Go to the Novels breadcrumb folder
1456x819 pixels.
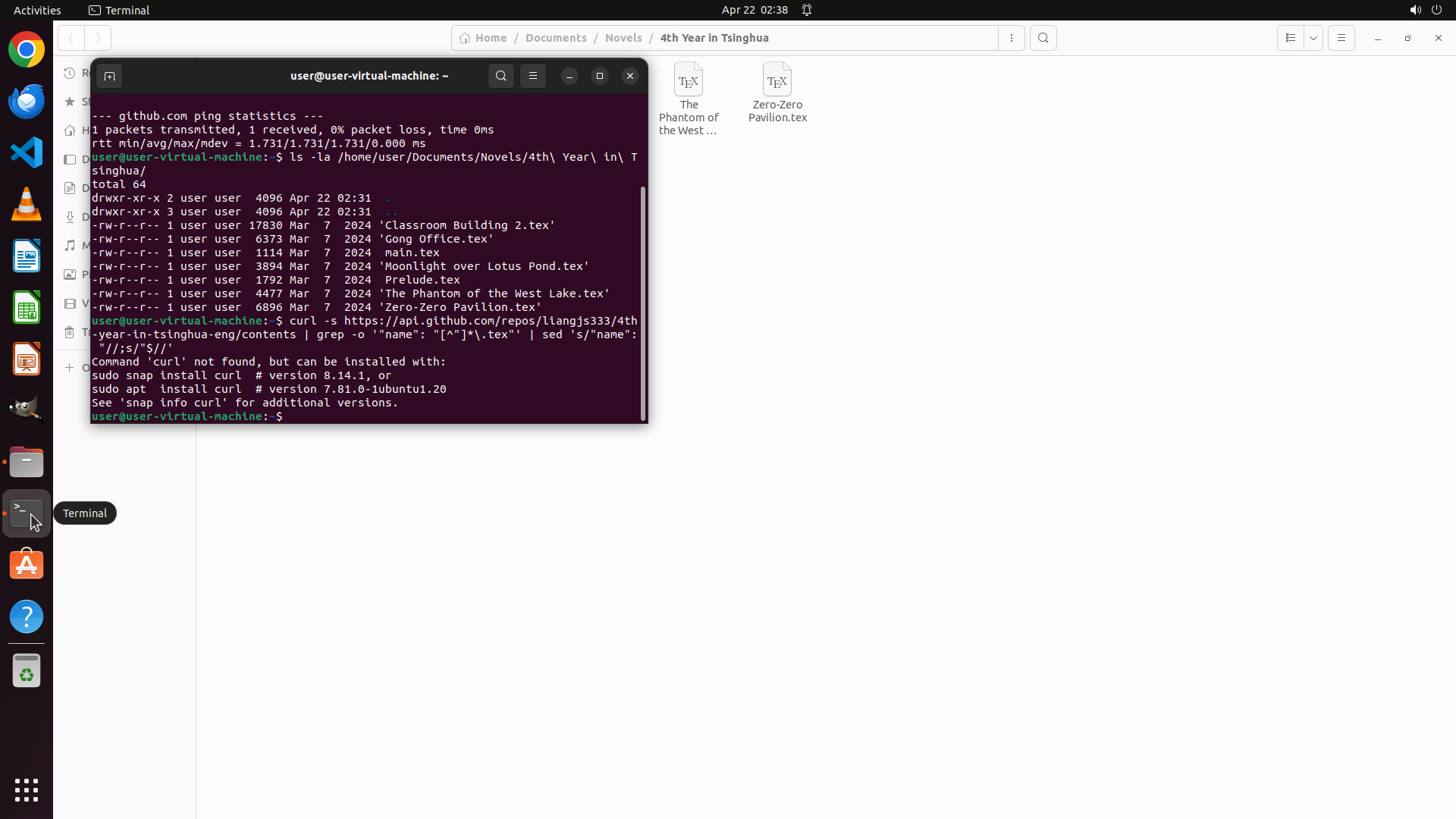coord(623,38)
